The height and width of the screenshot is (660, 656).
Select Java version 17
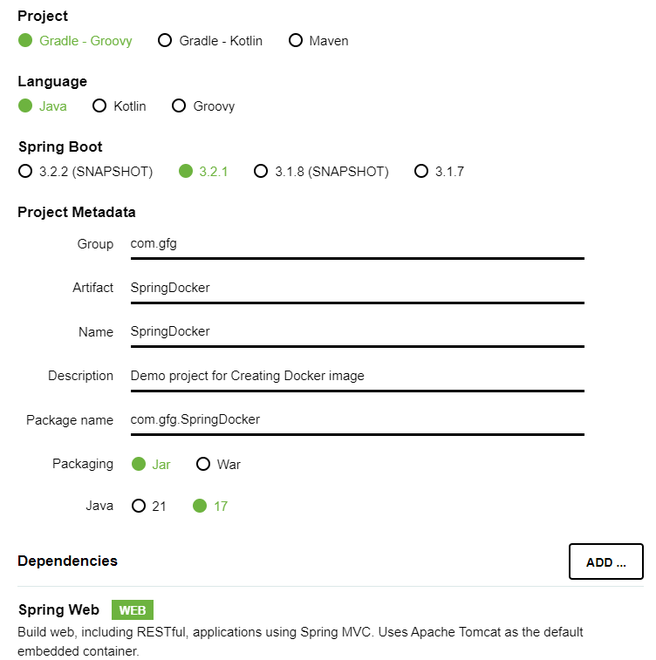coord(199,506)
